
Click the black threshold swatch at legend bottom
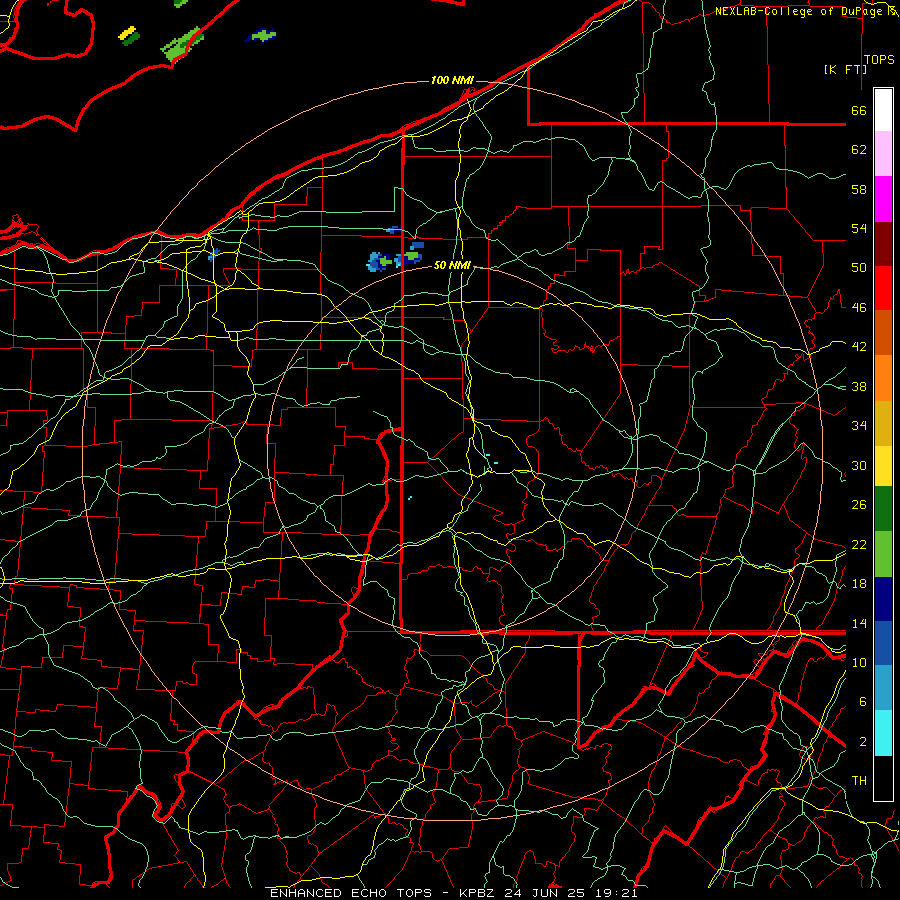pos(883,778)
